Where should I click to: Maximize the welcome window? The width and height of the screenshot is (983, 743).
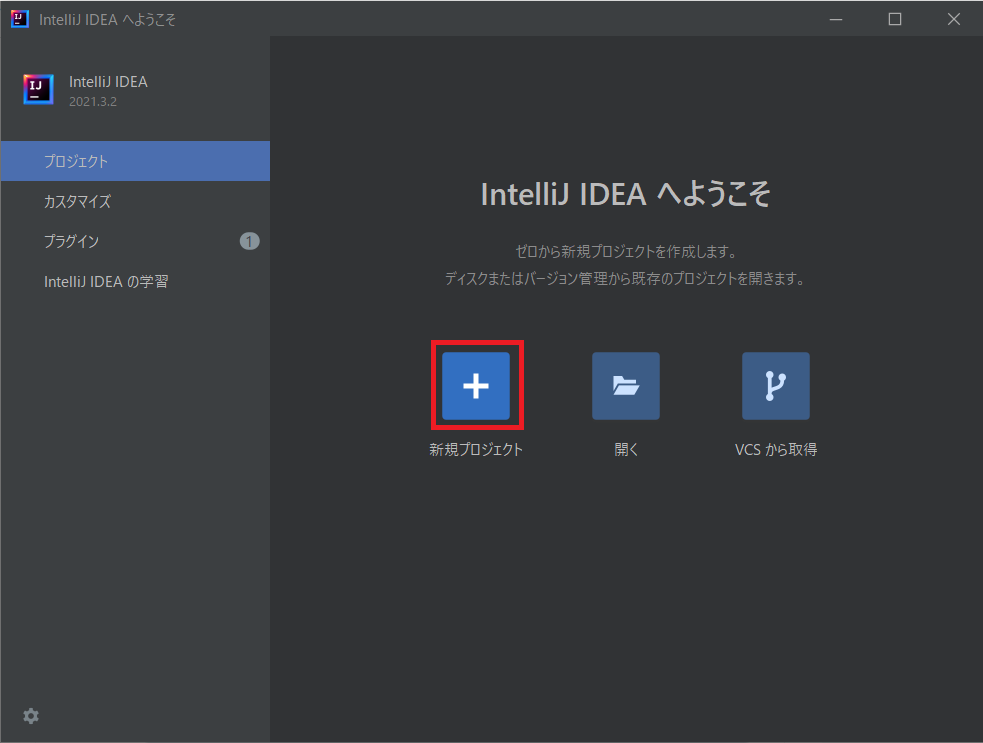[895, 19]
